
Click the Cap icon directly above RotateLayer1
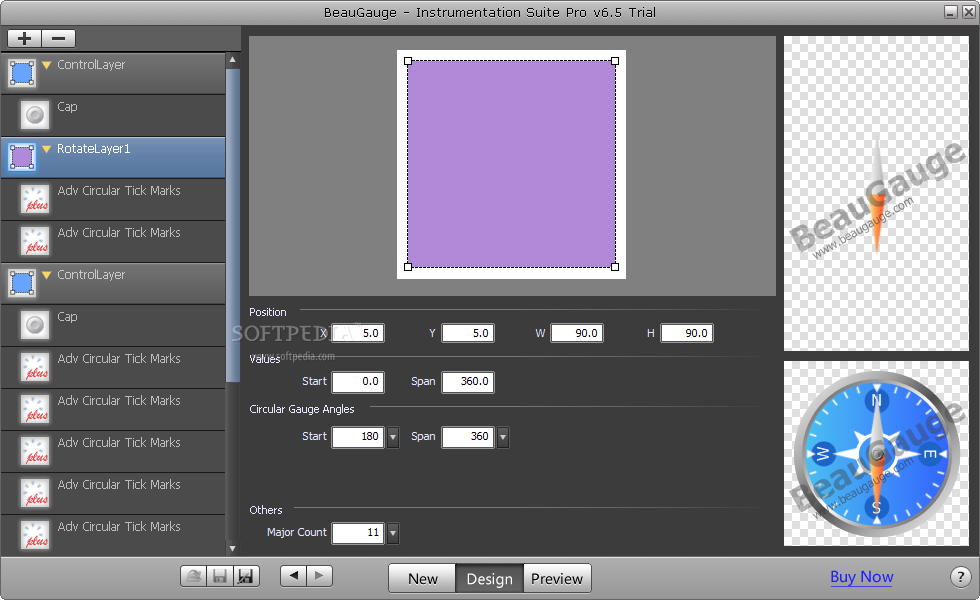[x=34, y=115]
